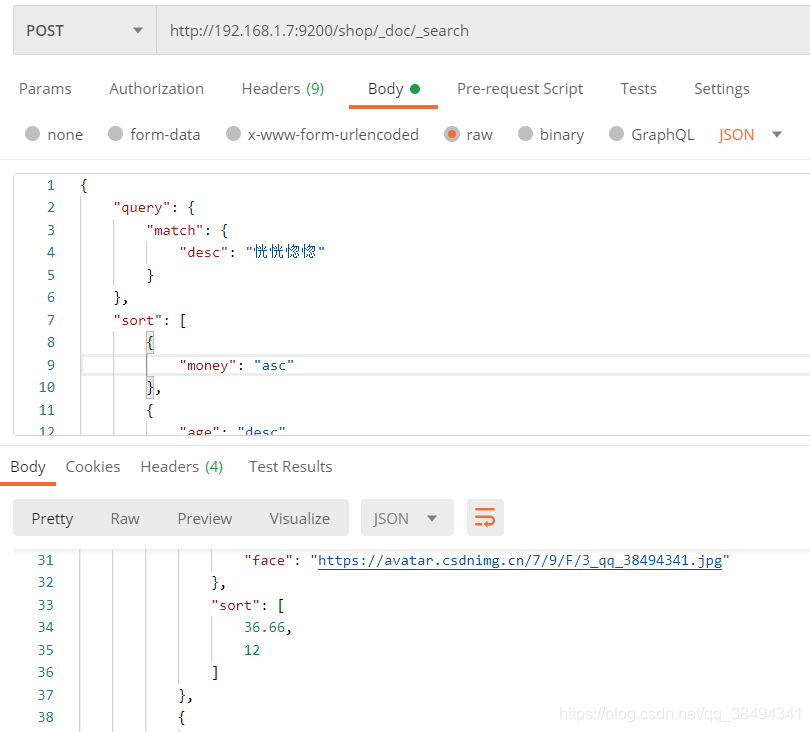810x732 pixels.
Task: Show response Cookies tab
Action: [x=93, y=467]
